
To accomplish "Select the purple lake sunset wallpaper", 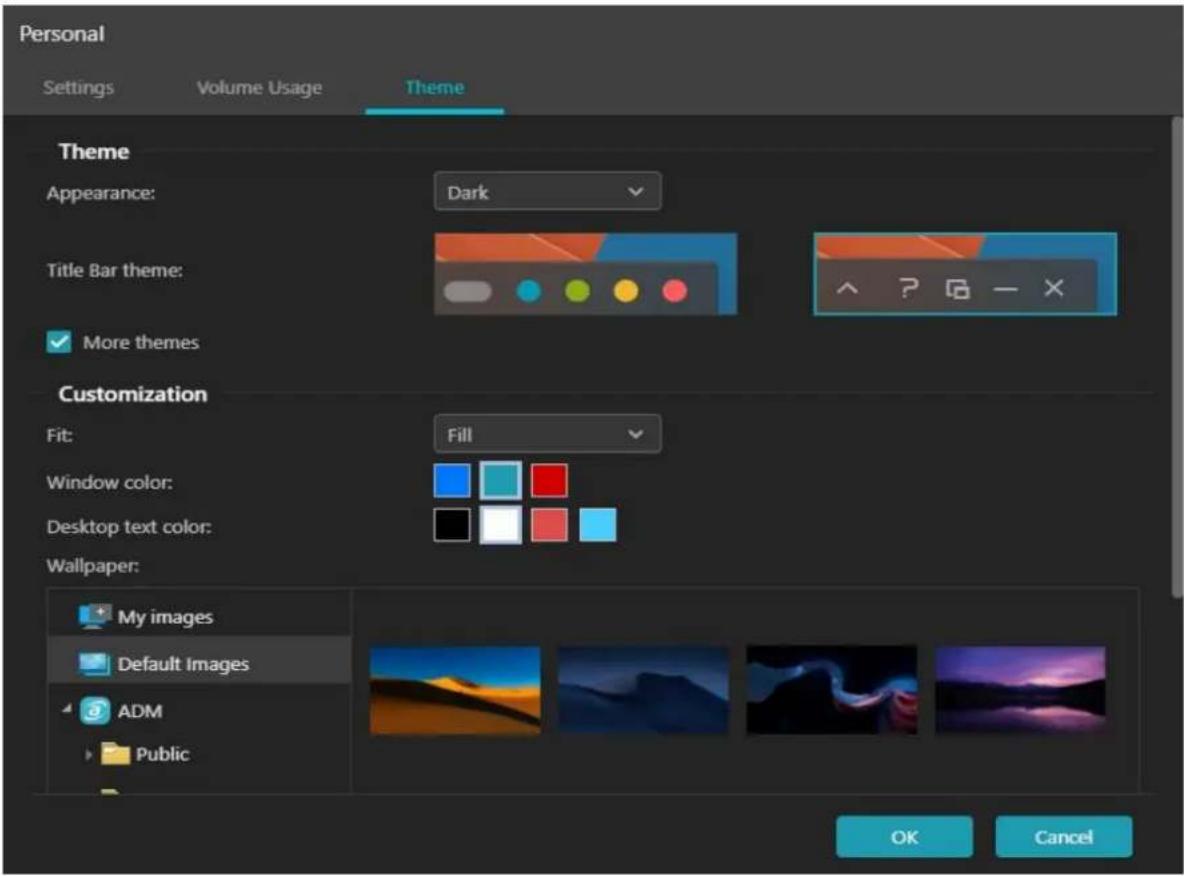I will (x=1020, y=690).
